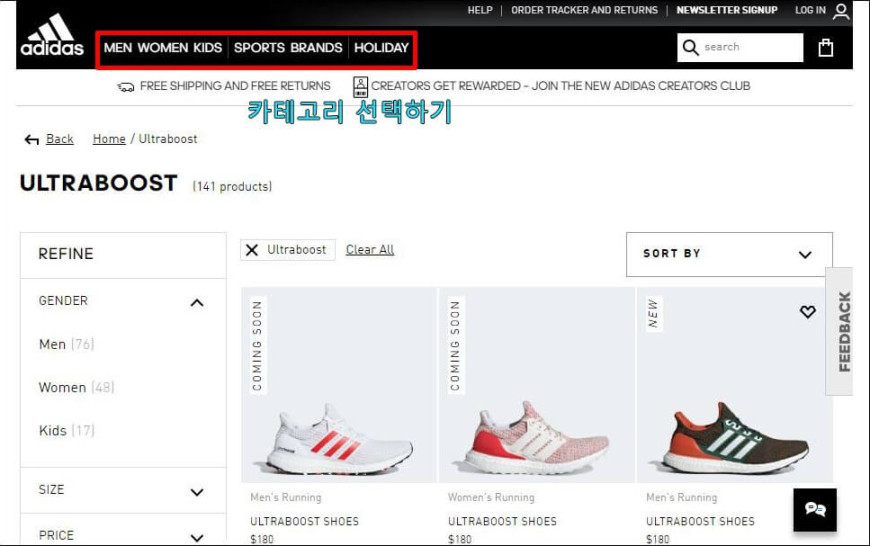This screenshot has height=546, width=870.
Task: Click the HELP link
Action: click(x=480, y=10)
